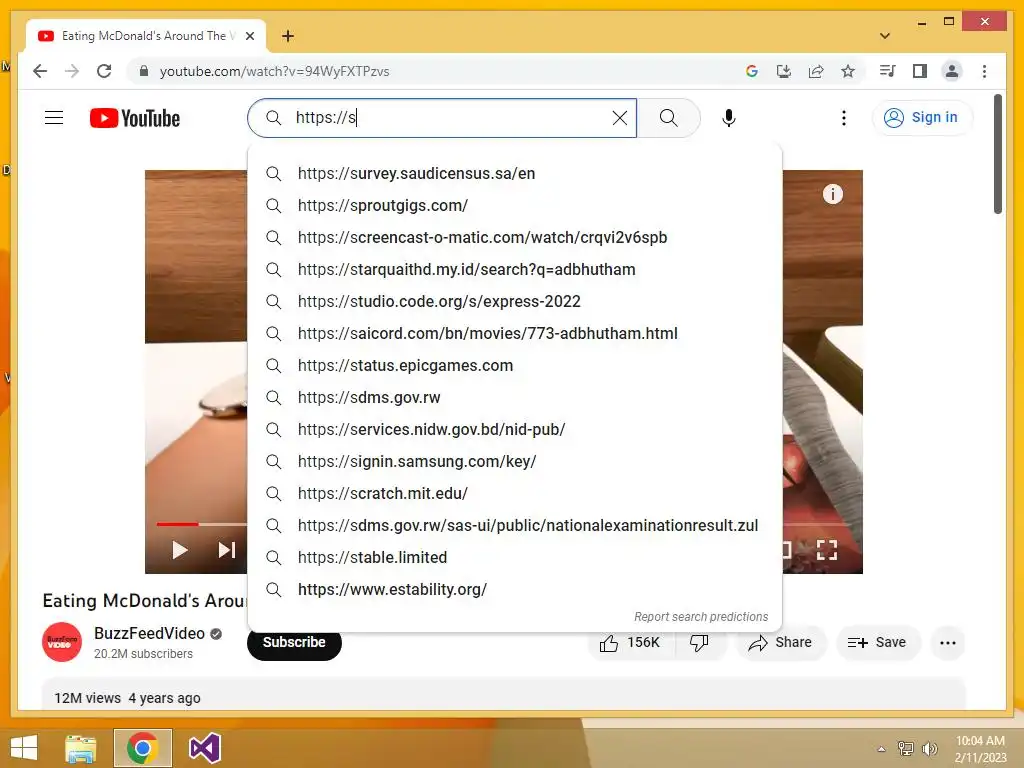Open the volume speaker tray icon
Viewport: 1024px width, 768px height.
[929, 749]
